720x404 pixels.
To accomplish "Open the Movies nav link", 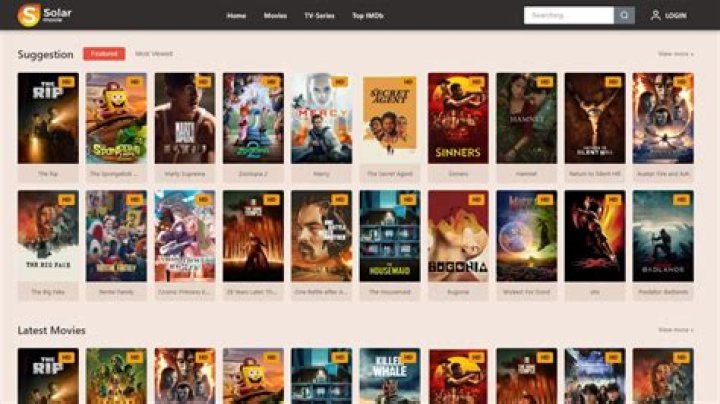I will [275, 16].
